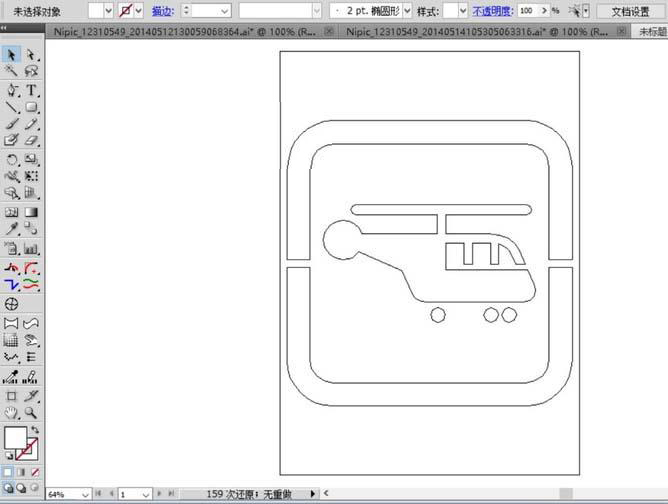
Task: Open the fill color dropdown in control bar
Action: [108, 11]
